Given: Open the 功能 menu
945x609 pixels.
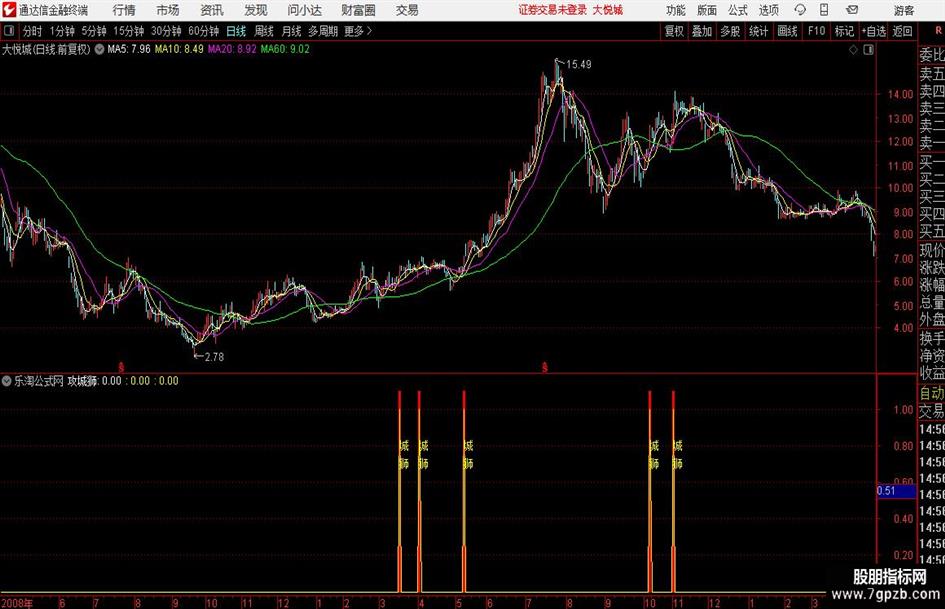Looking at the screenshot, I should pos(676,10).
